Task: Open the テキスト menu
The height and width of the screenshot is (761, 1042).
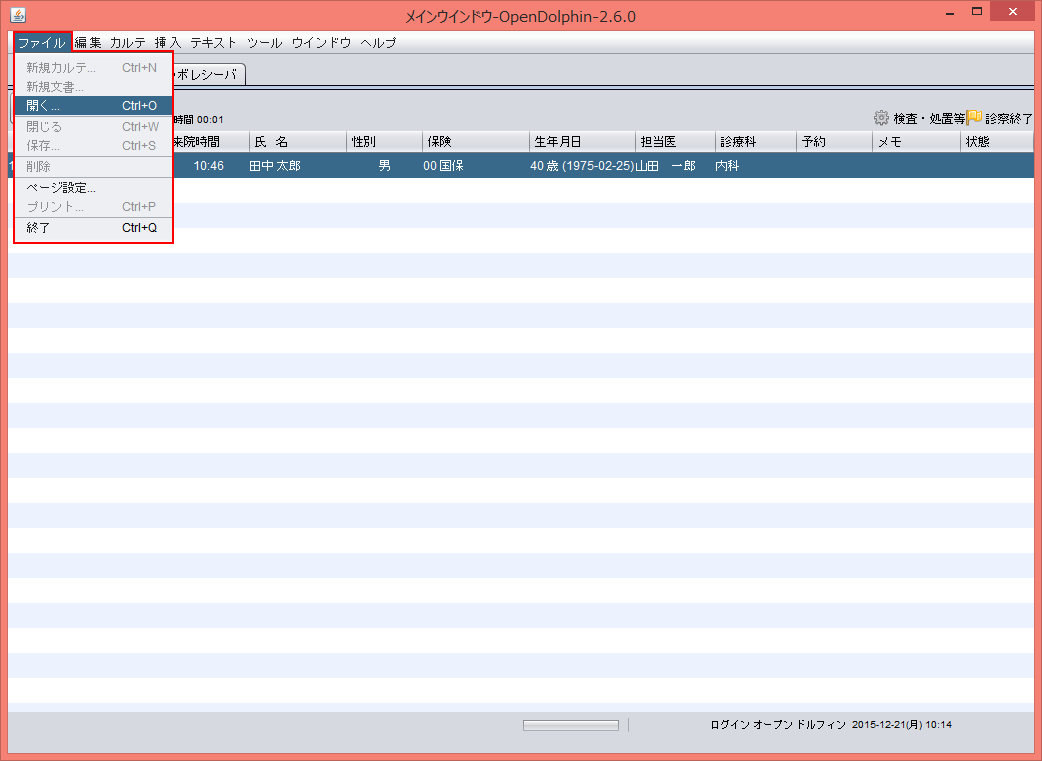Action: pos(214,43)
